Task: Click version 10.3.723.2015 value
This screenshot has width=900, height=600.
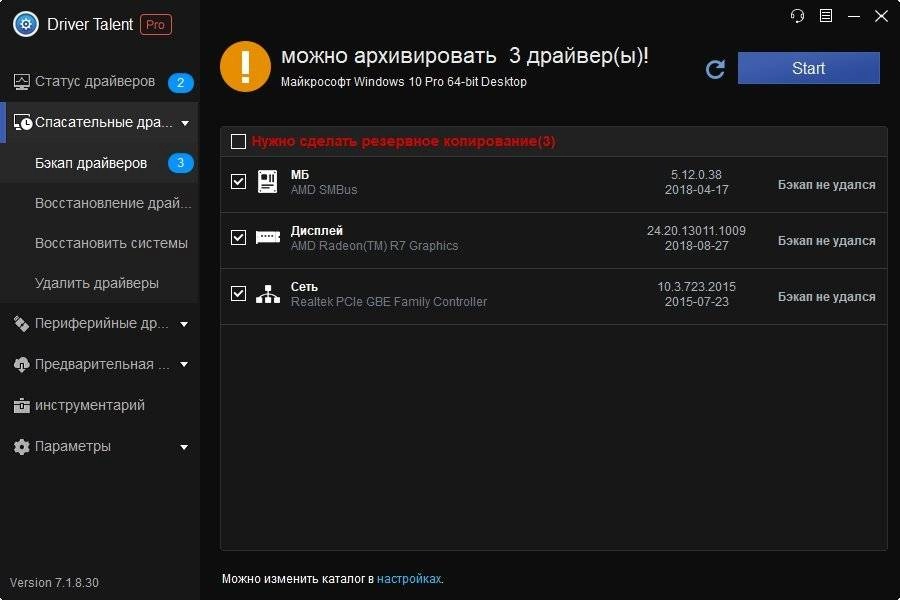Action: tap(696, 287)
